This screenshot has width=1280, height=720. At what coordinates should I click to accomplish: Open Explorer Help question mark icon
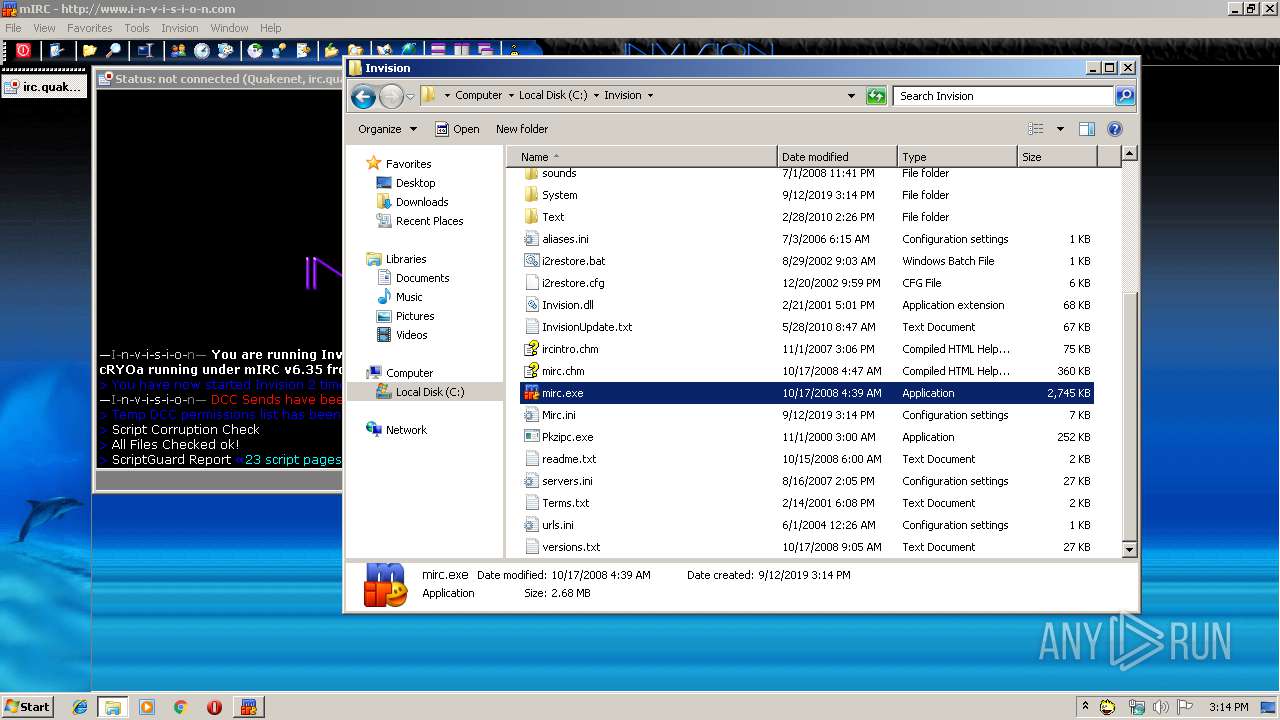[x=1115, y=129]
